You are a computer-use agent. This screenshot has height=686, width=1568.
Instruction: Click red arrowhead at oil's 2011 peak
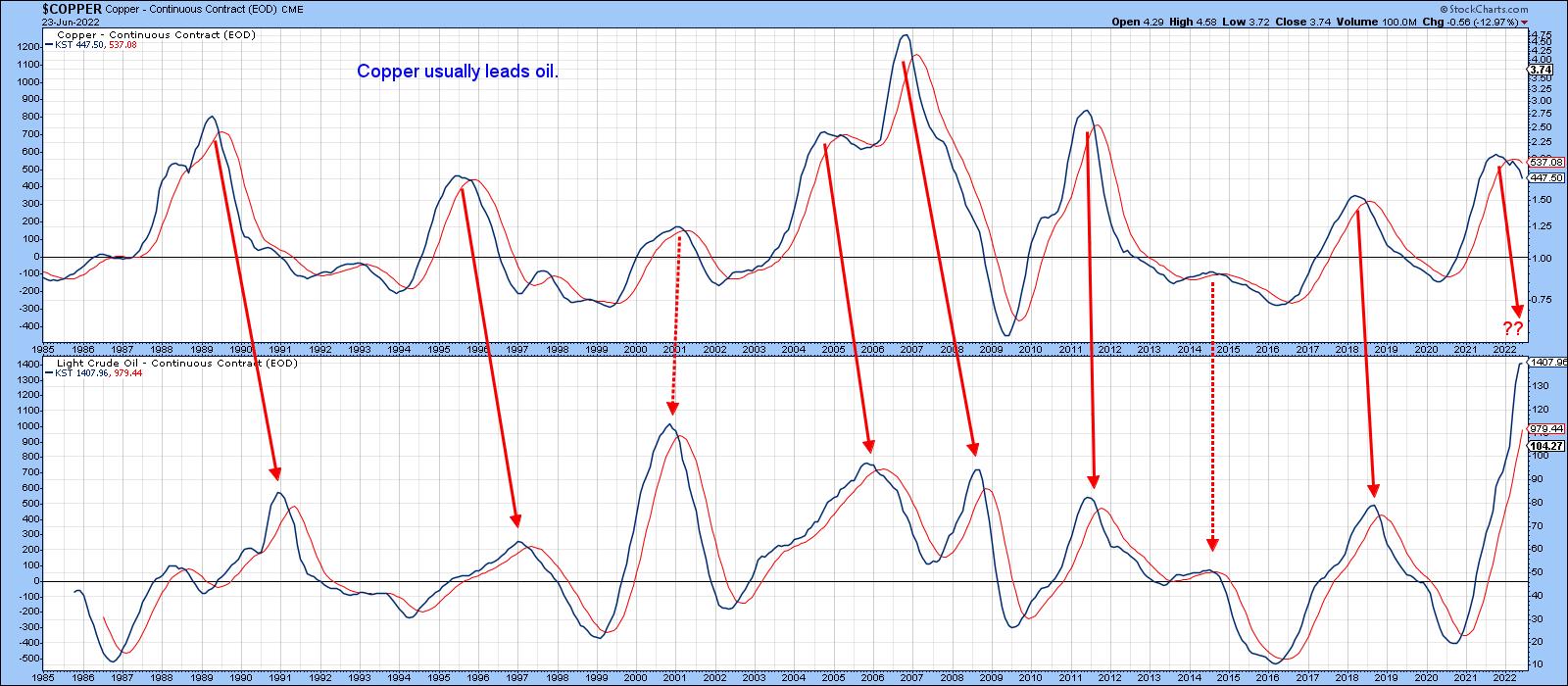1094,481
